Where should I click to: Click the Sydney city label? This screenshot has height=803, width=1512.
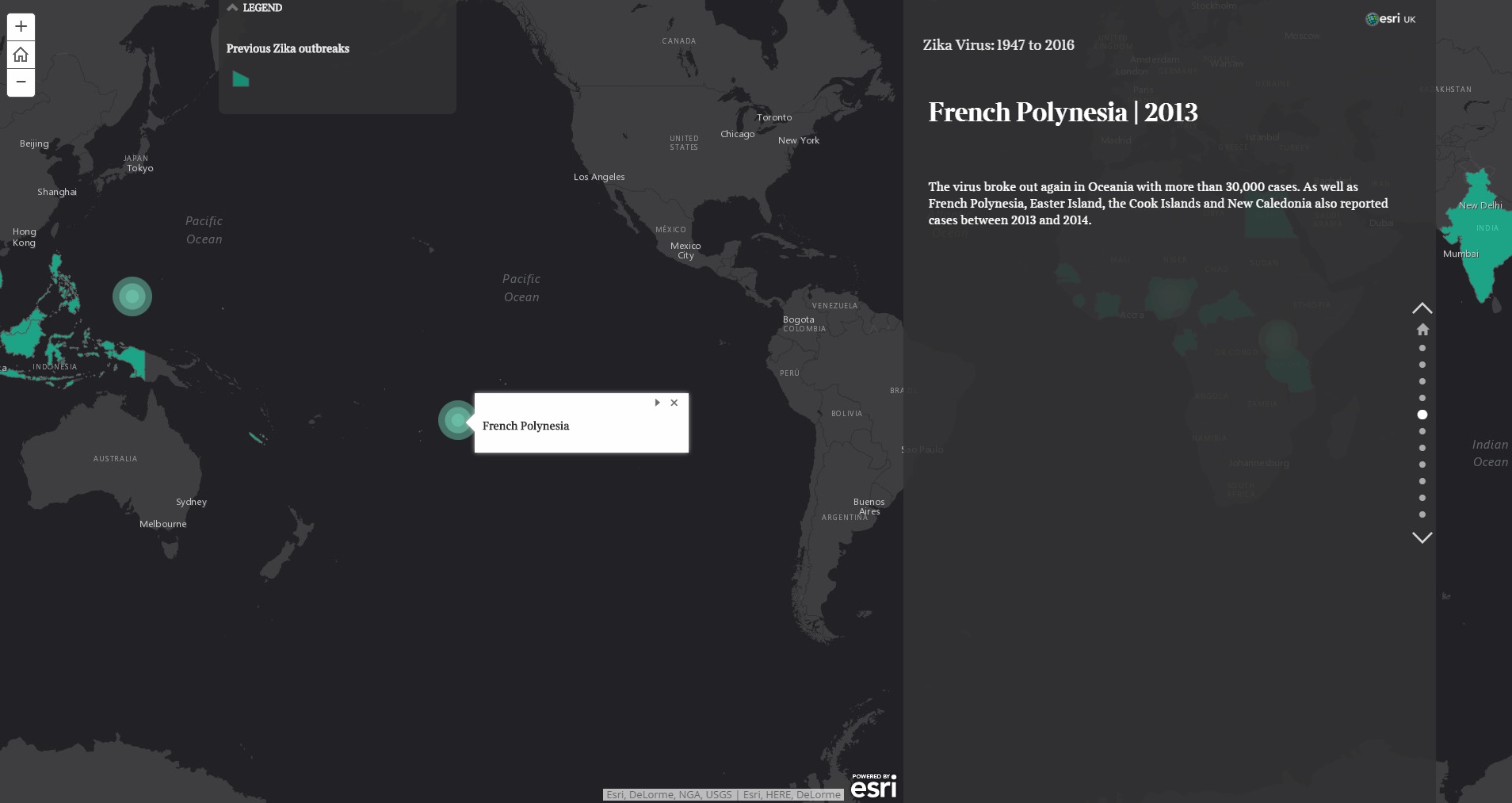[x=191, y=502]
